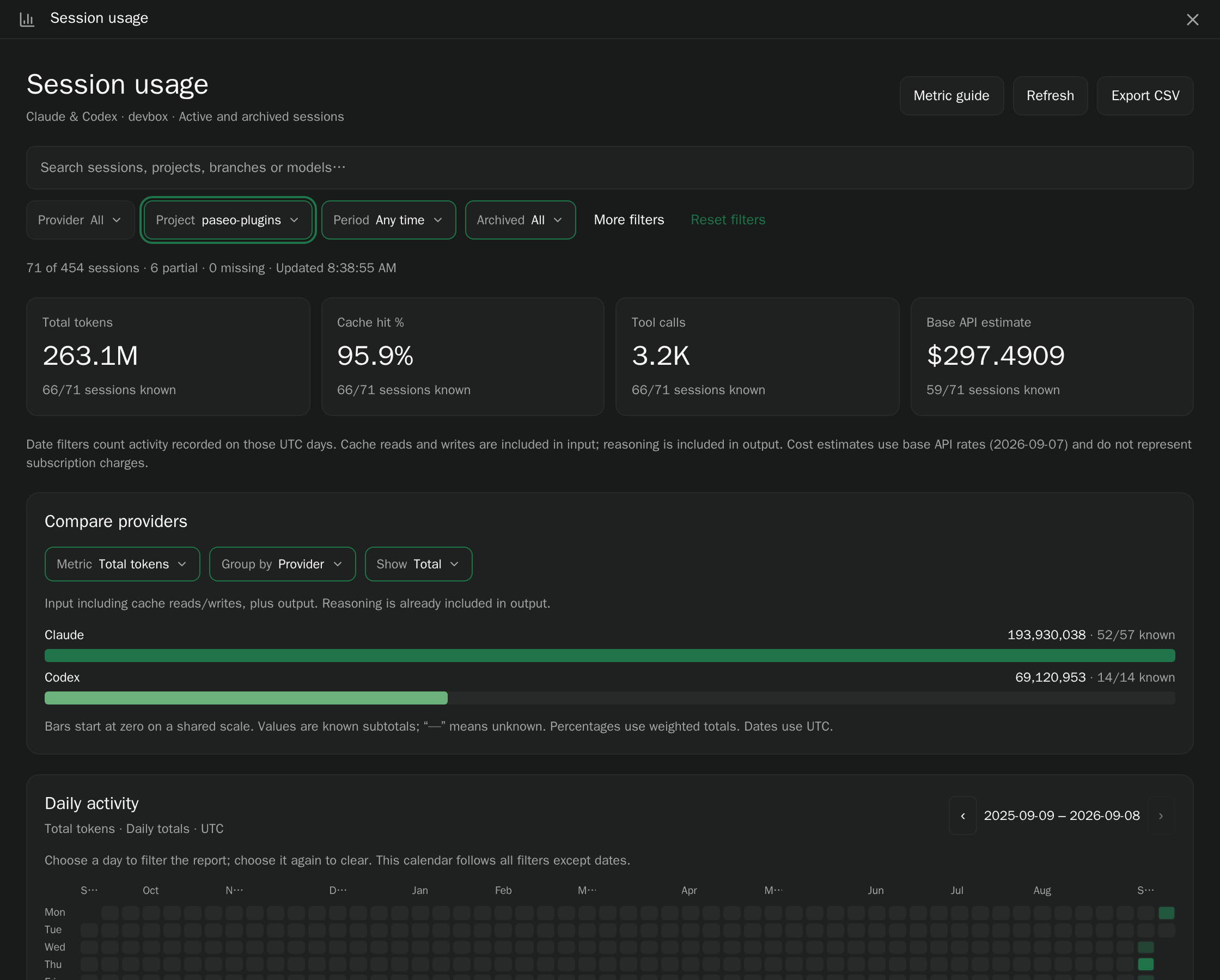Click the Aug month label in the calendar
Viewport: 1220px width, 980px height.
(1042, 891)
